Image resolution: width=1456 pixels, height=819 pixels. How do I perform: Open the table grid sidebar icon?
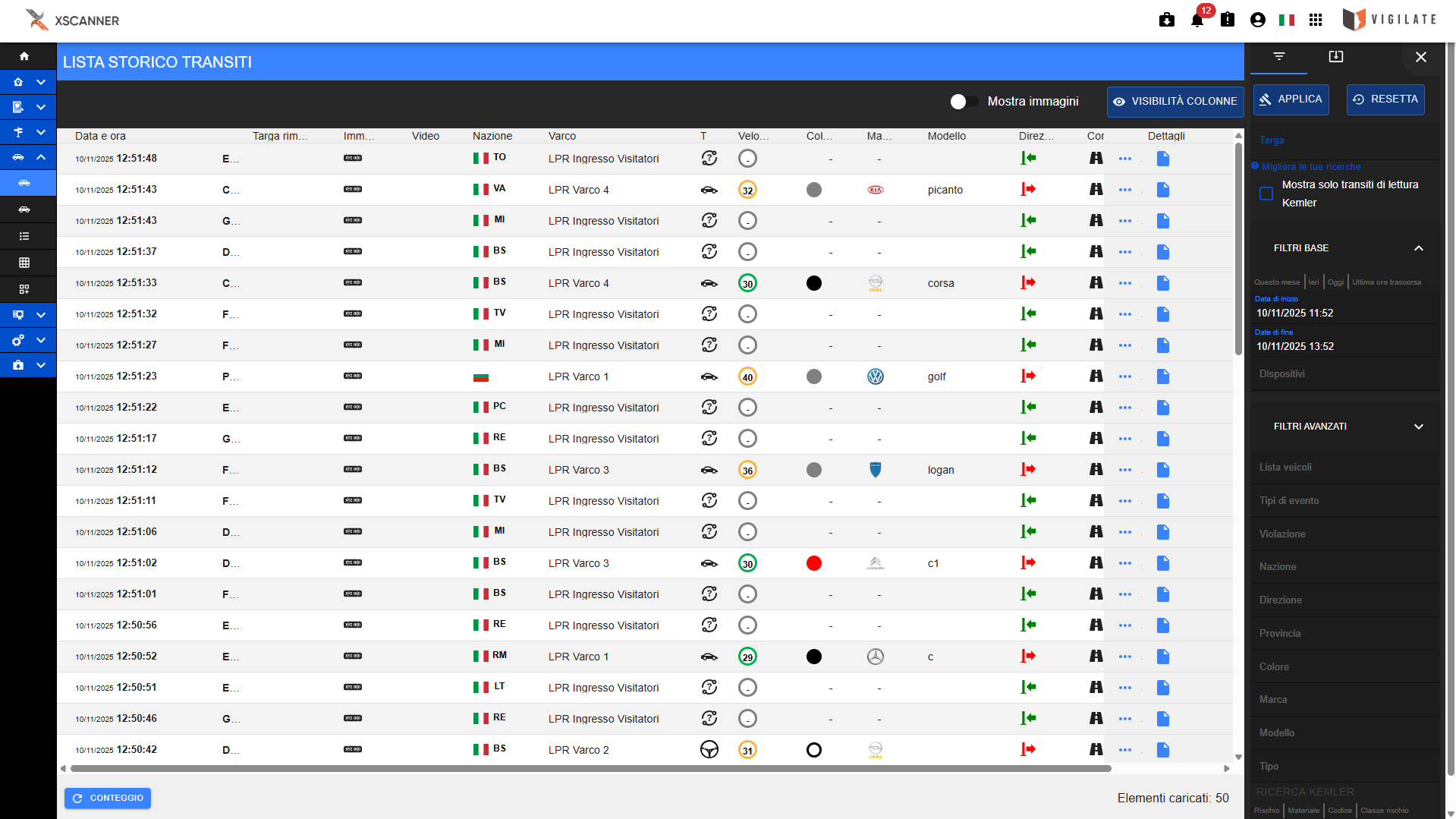[x=24, y=263]
